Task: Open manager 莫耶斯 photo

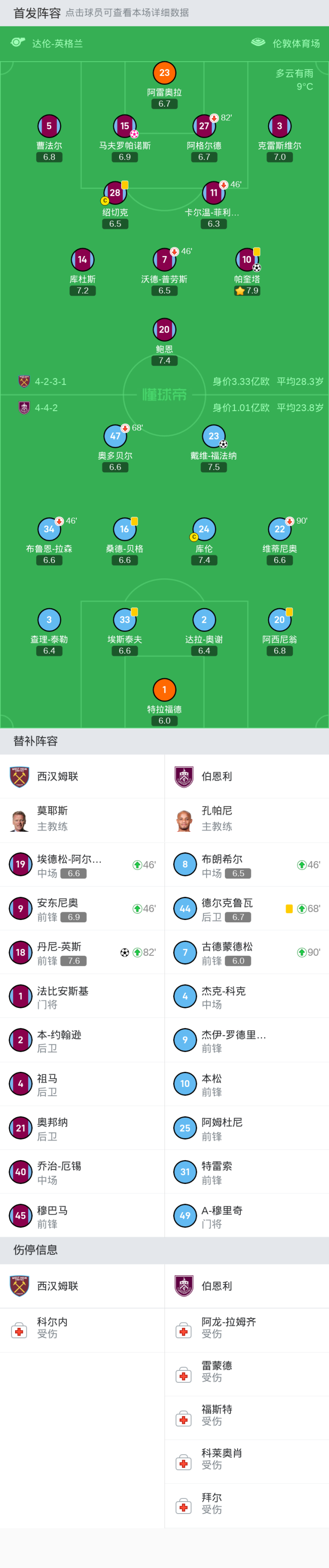Action: coord(20,820)
